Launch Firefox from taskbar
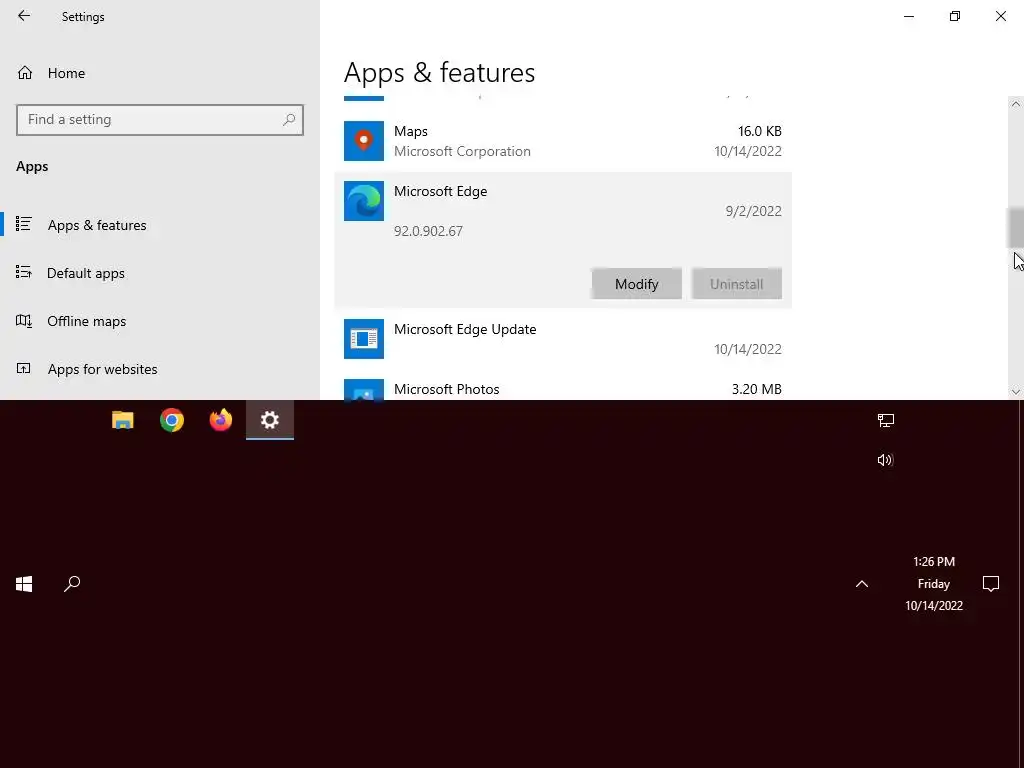 coord(221,420)
